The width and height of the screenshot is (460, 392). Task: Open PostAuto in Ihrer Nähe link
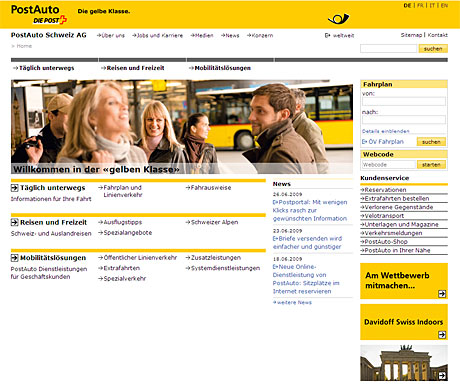[x=395, y=251]
